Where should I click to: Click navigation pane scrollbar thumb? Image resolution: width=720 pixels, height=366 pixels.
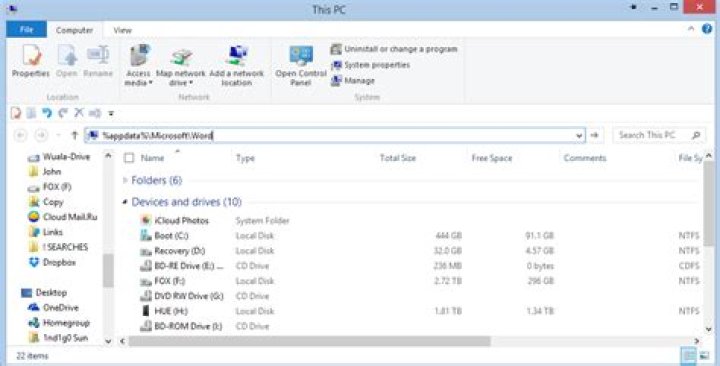[x=108, y=270]
